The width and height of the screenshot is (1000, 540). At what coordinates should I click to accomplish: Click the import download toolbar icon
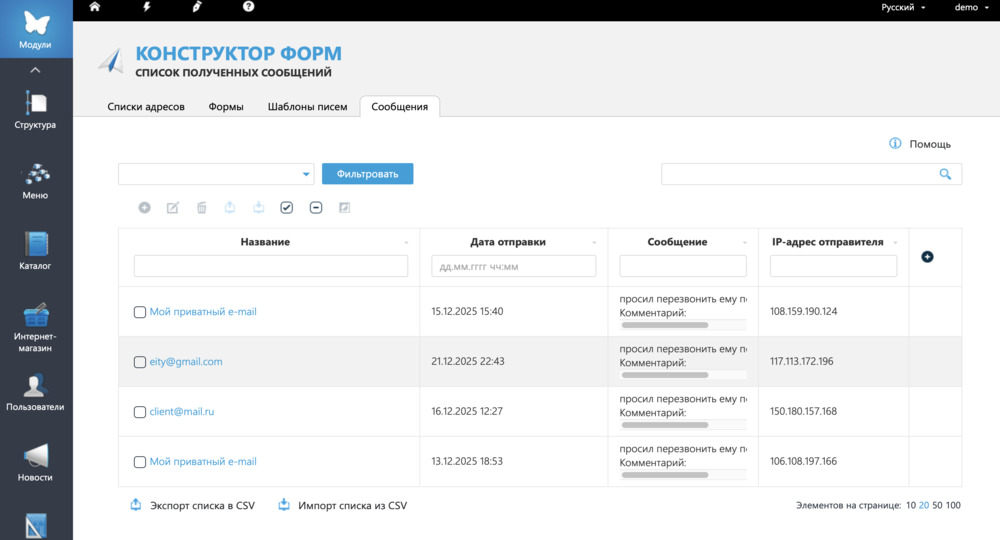coord(258,207)
